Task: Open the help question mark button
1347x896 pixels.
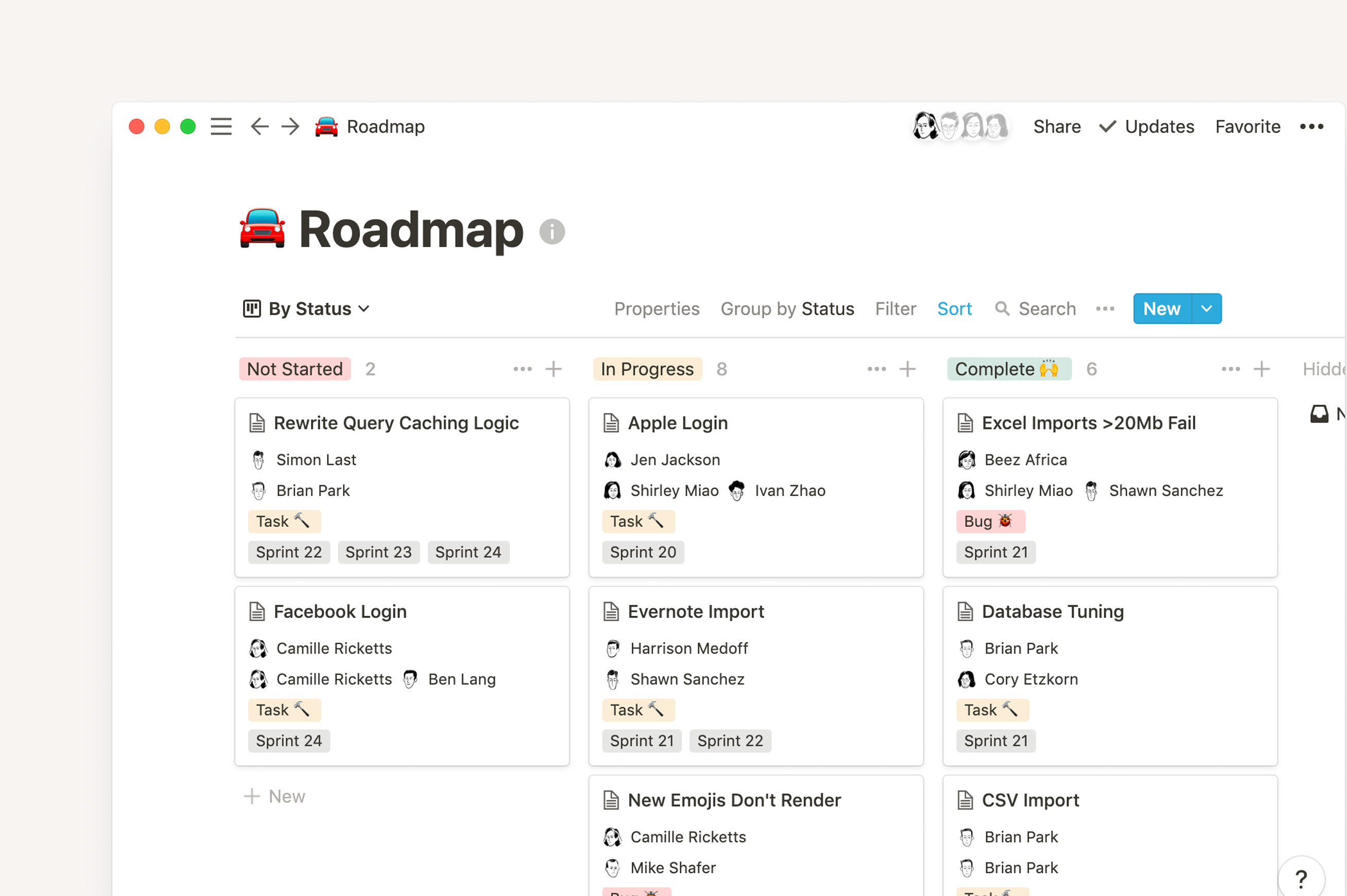Action: click(1301, 878)
